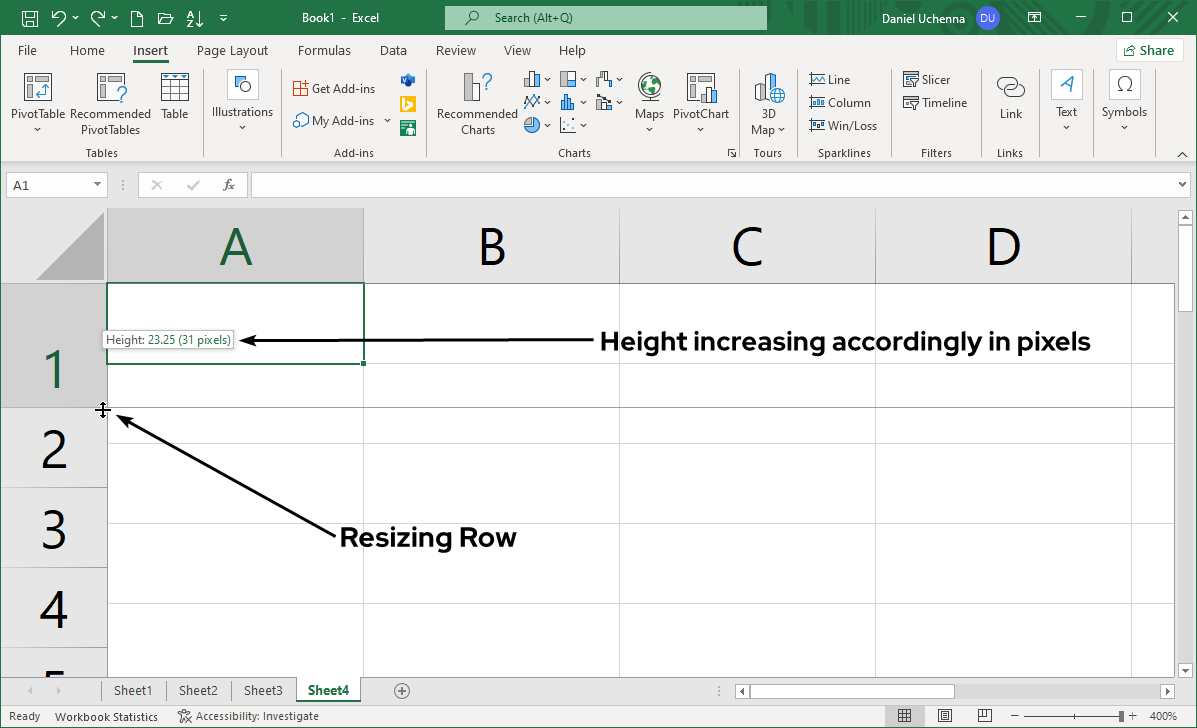This screenshot has width=1197, height=728.
Task: Open the Name Box dropdown arrow
Action: [x=97, y=185]
